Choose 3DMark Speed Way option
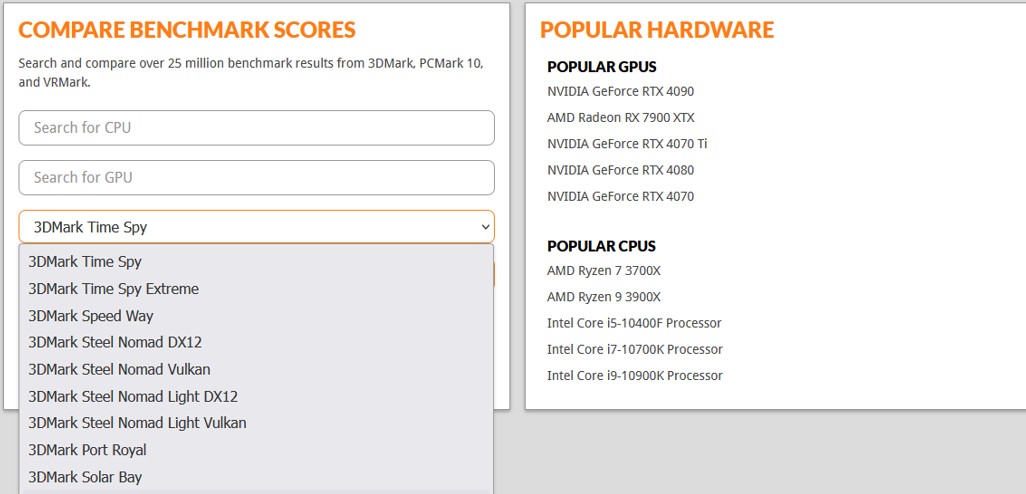Screen dimensions: 1026x494 256,316
